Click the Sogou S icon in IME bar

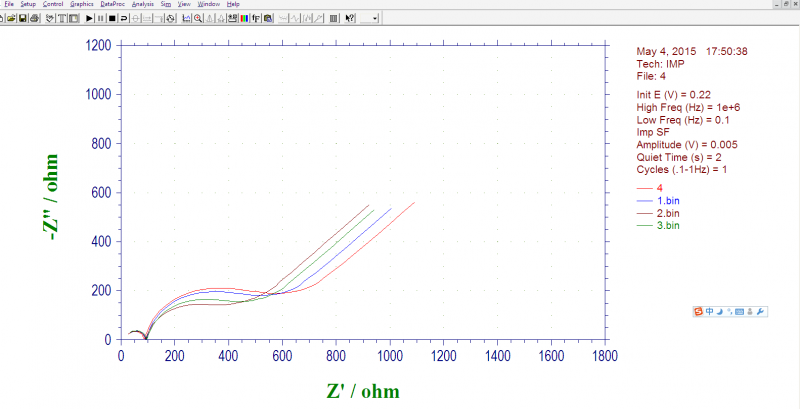(698, 312)
